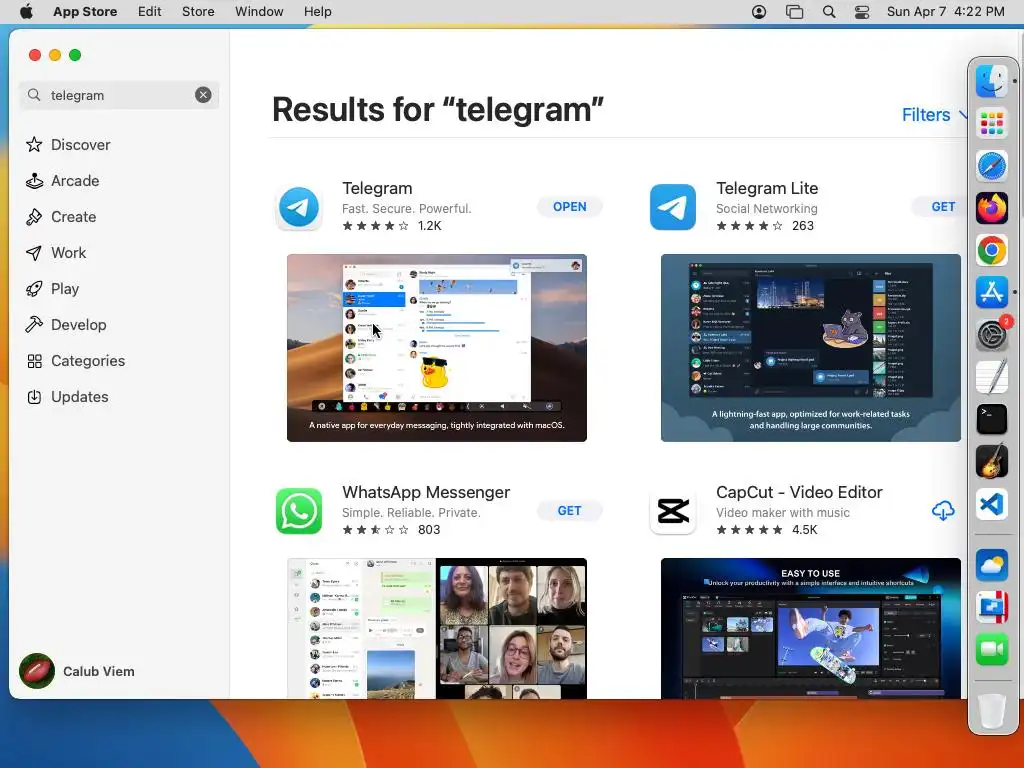Open the Updates section

pos(67,396)
